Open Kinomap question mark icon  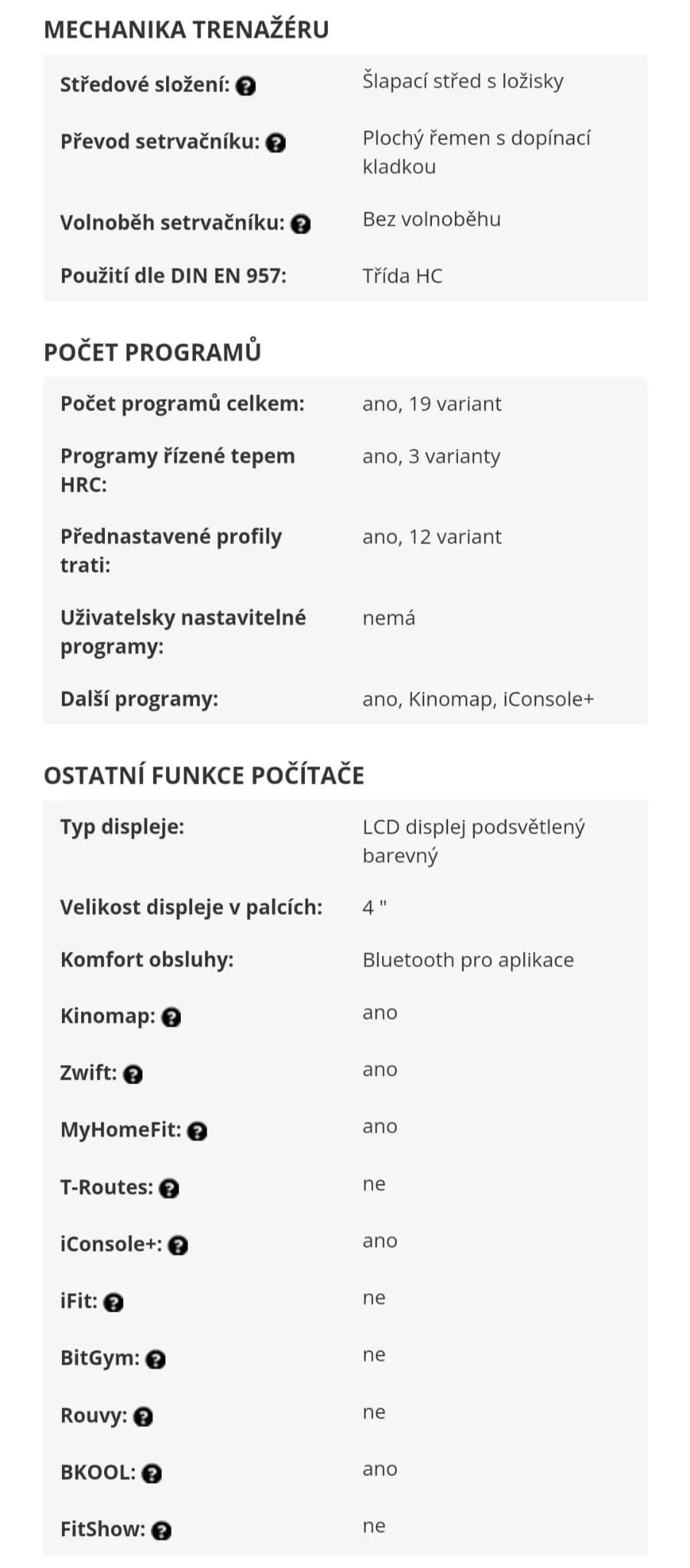172,1017
